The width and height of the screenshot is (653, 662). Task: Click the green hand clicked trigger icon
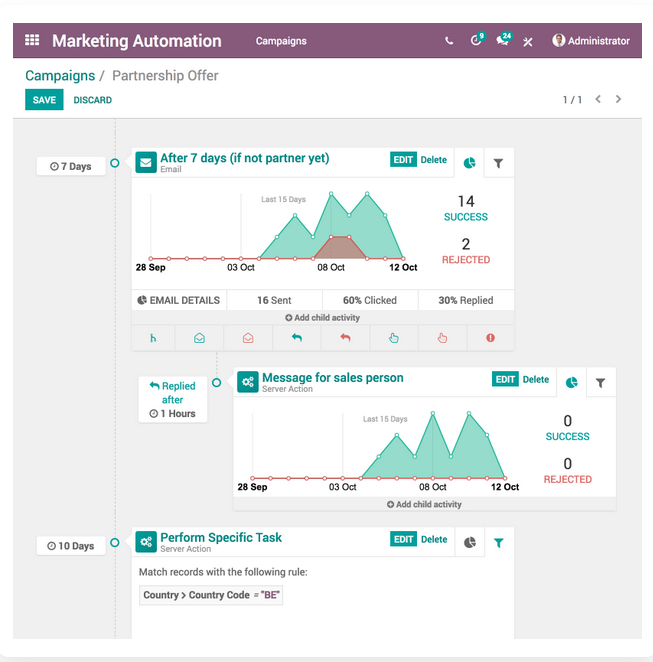click(x=393, y=338)
